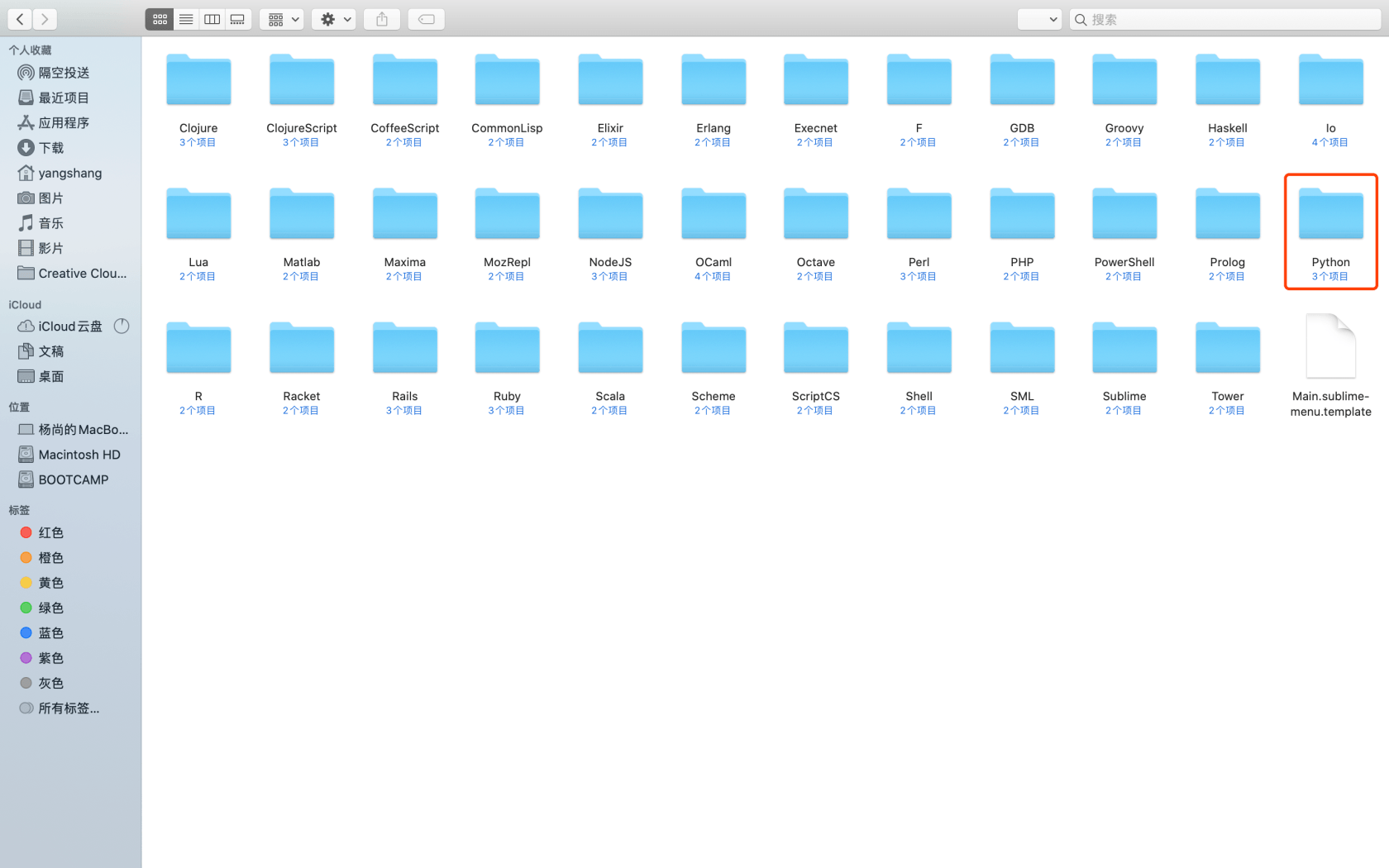
Task: Open iCloud Drive (iCloud 云盘) in sidebar
Action: pos(60,327)
